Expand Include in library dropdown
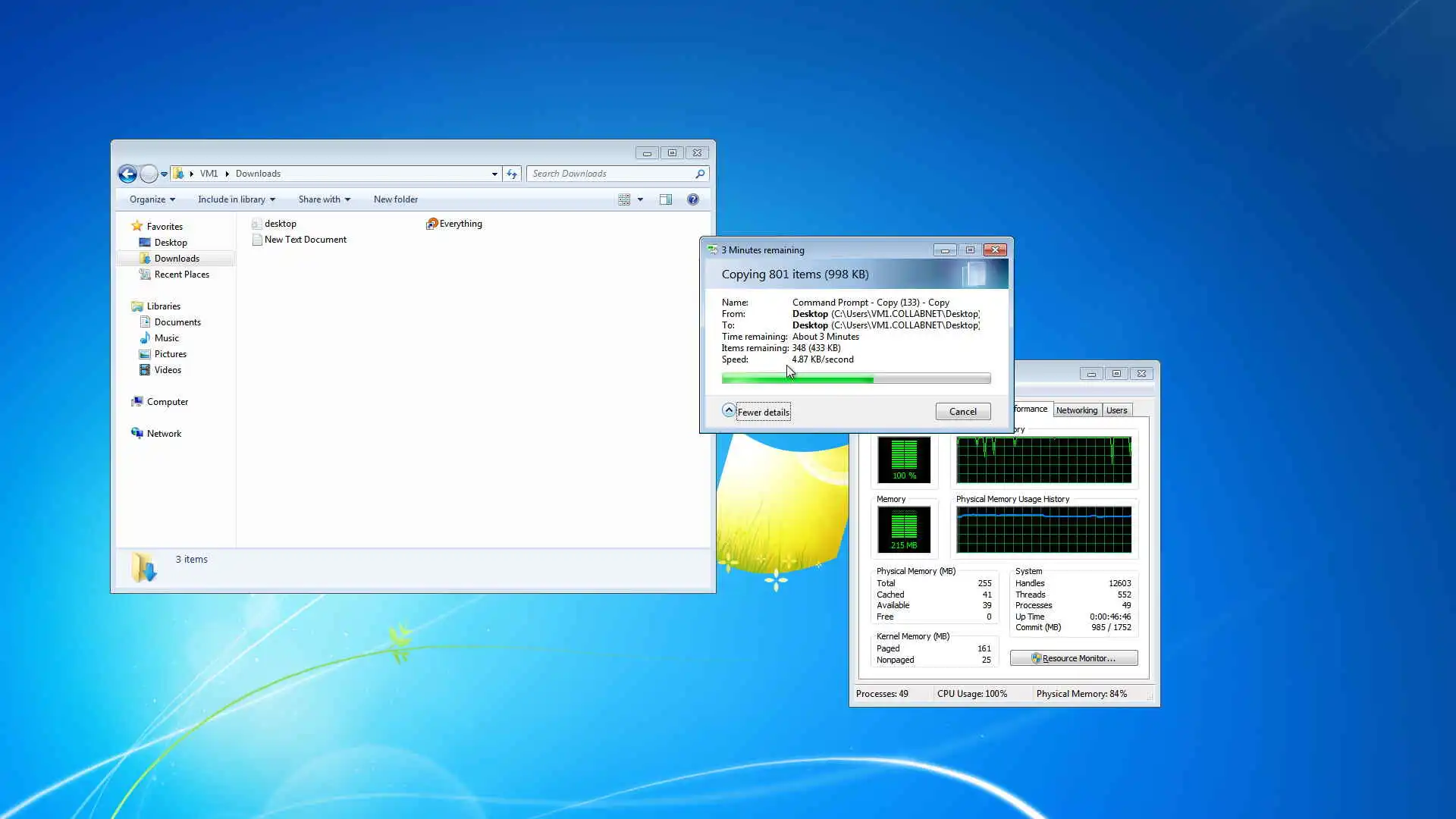 (236, 199)
